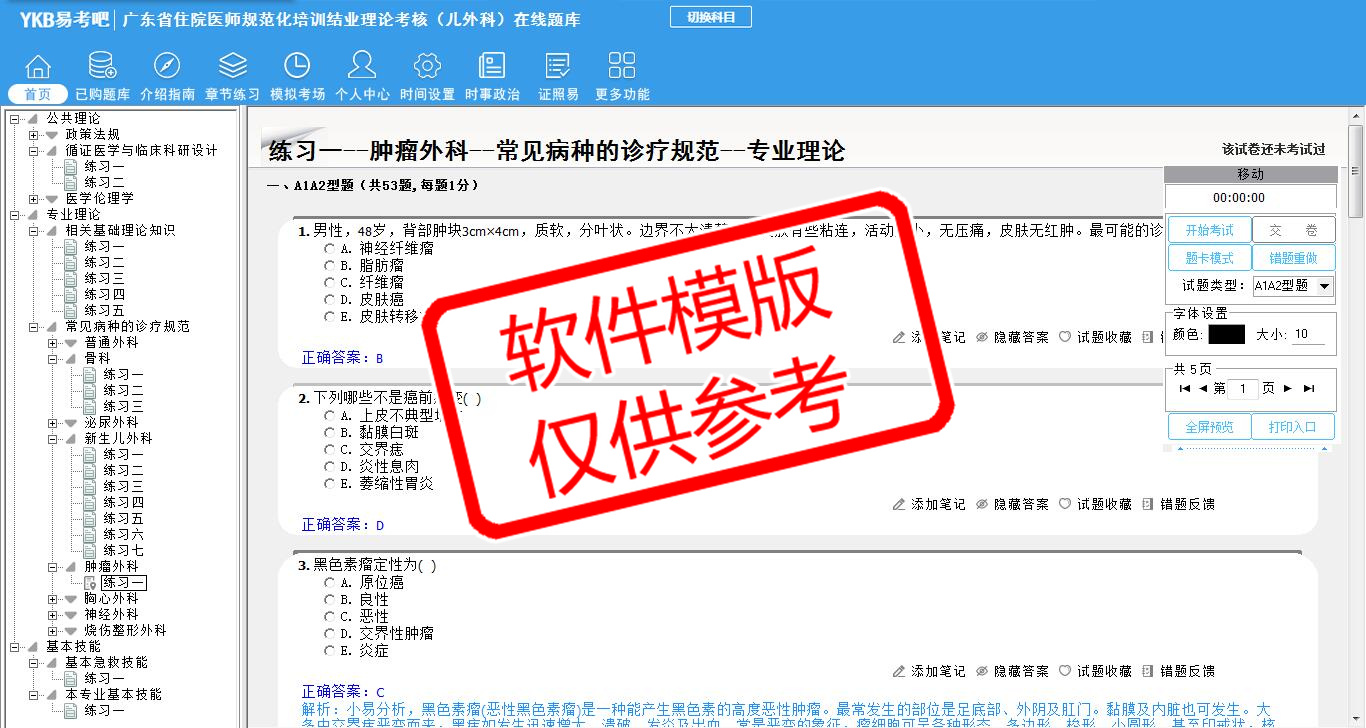1366x728 pixels.
Task: Open 时间设置 gear icon
Action: (x=427, y=67)
